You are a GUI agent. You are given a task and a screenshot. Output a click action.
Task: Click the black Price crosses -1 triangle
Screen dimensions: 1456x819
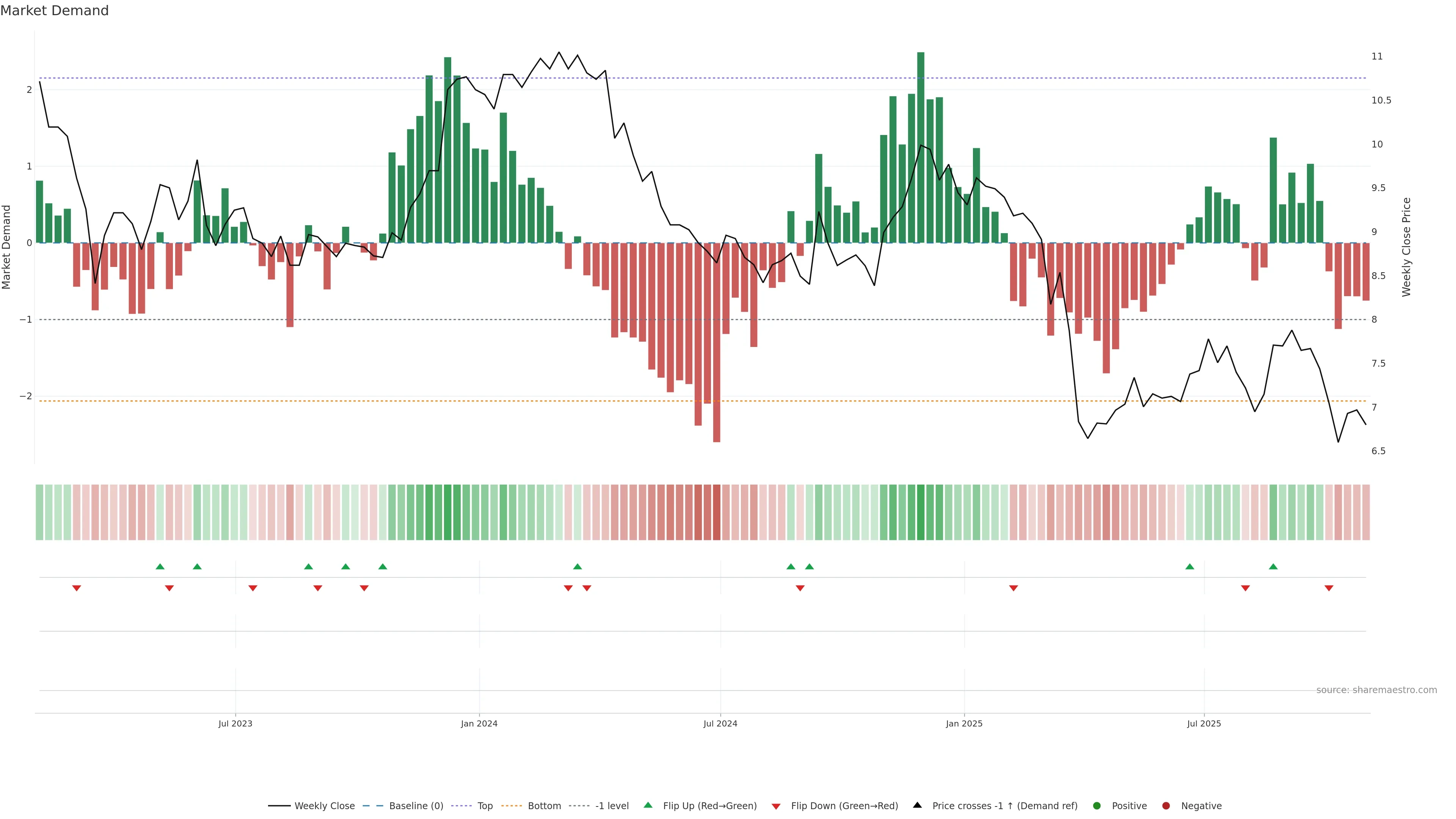point(917,805)
